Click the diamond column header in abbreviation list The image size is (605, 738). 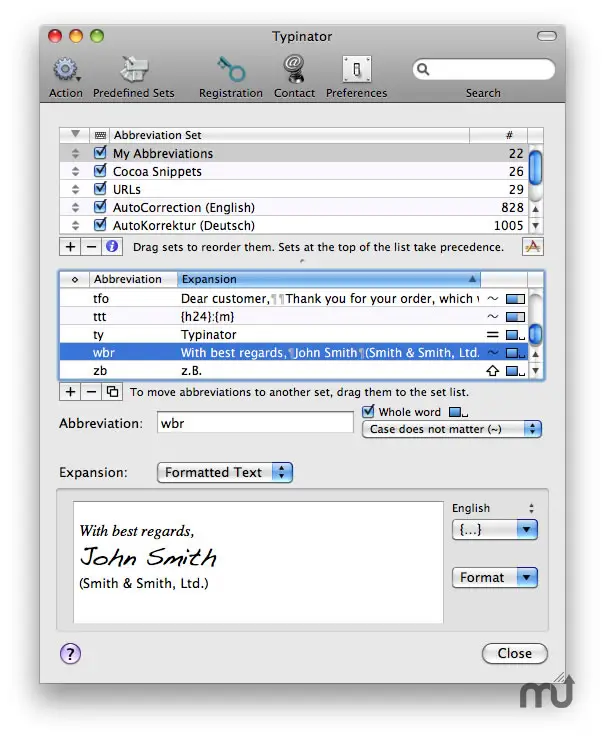74,280
